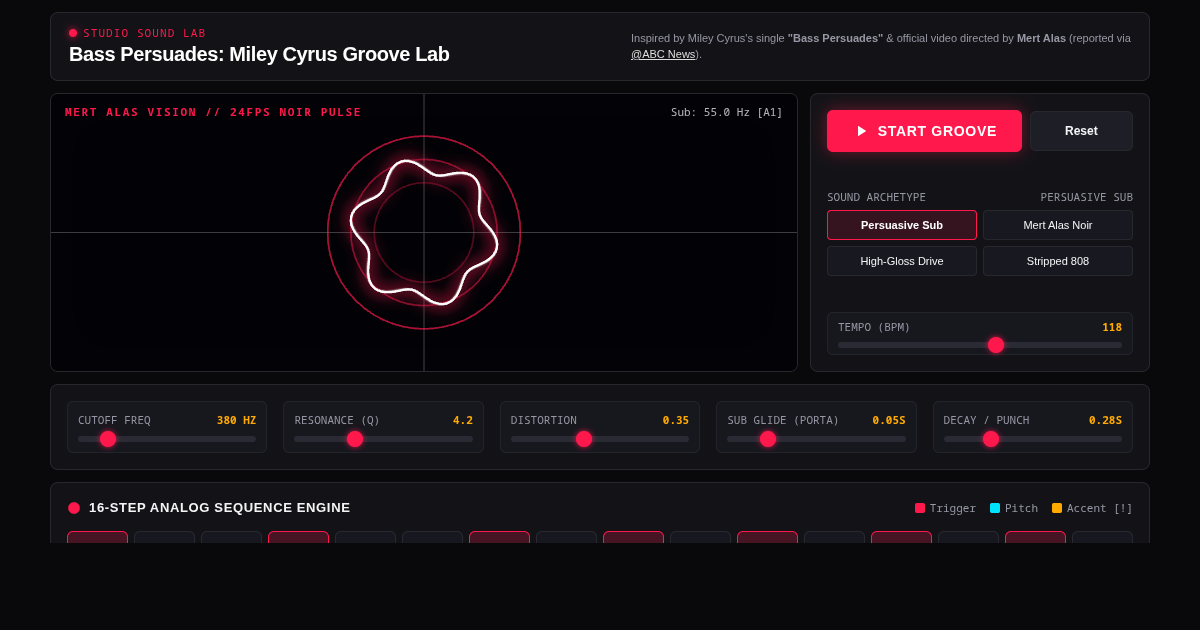Select the Persuasive Sub archetype
This screenshot has width=1200, height=630.
click(x=902, y=225)
